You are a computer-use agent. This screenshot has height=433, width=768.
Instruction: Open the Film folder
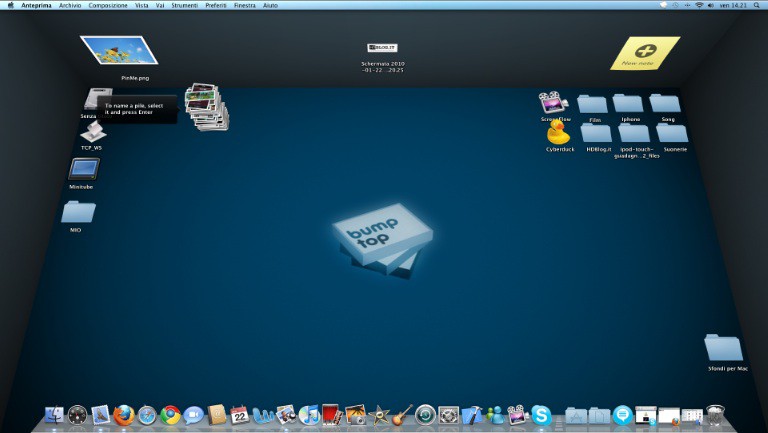click(592, 104)
